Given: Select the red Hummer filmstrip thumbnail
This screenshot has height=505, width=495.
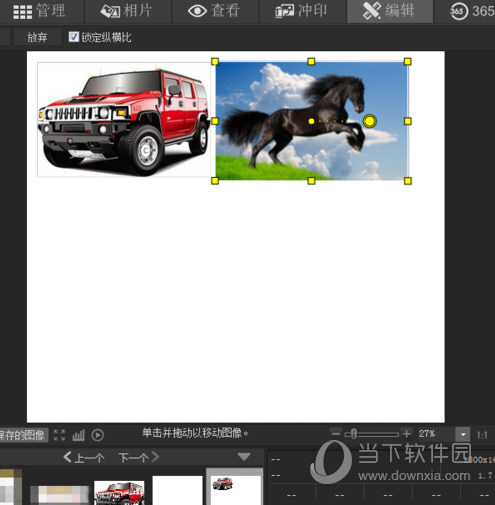Looking at the screenshot, I should 119,493.
